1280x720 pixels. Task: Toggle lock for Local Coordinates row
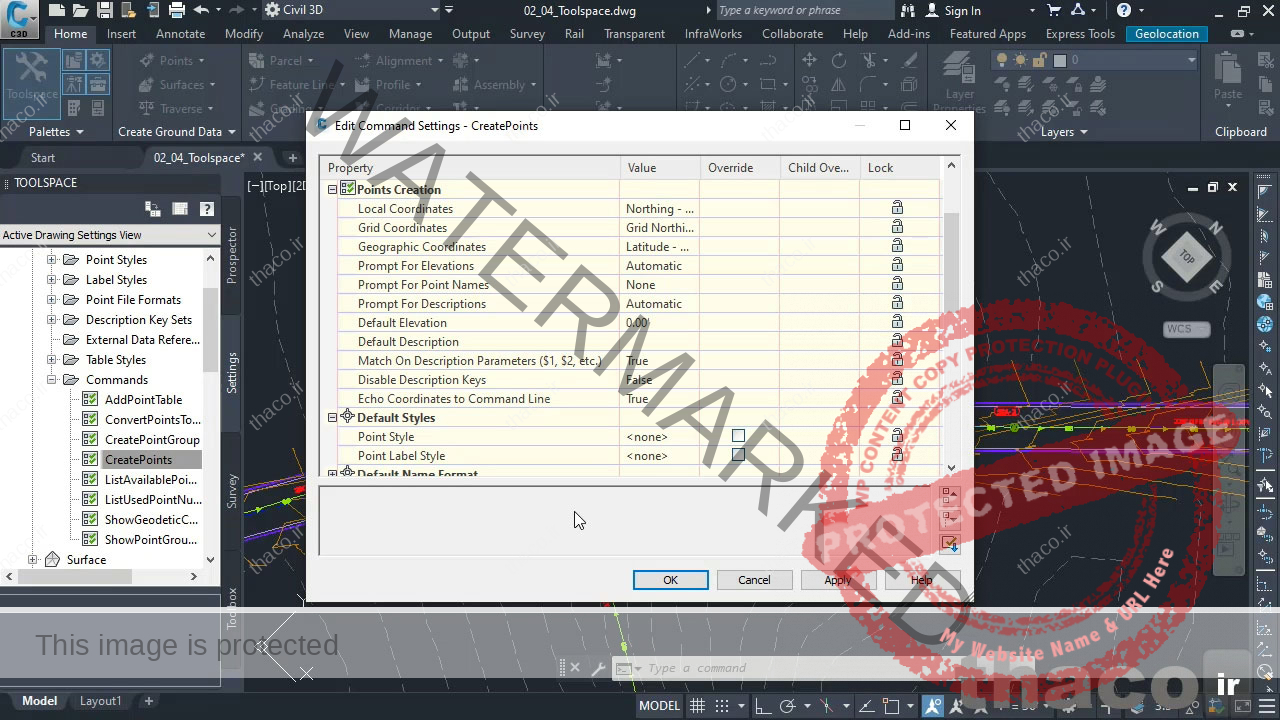point(897,209)
